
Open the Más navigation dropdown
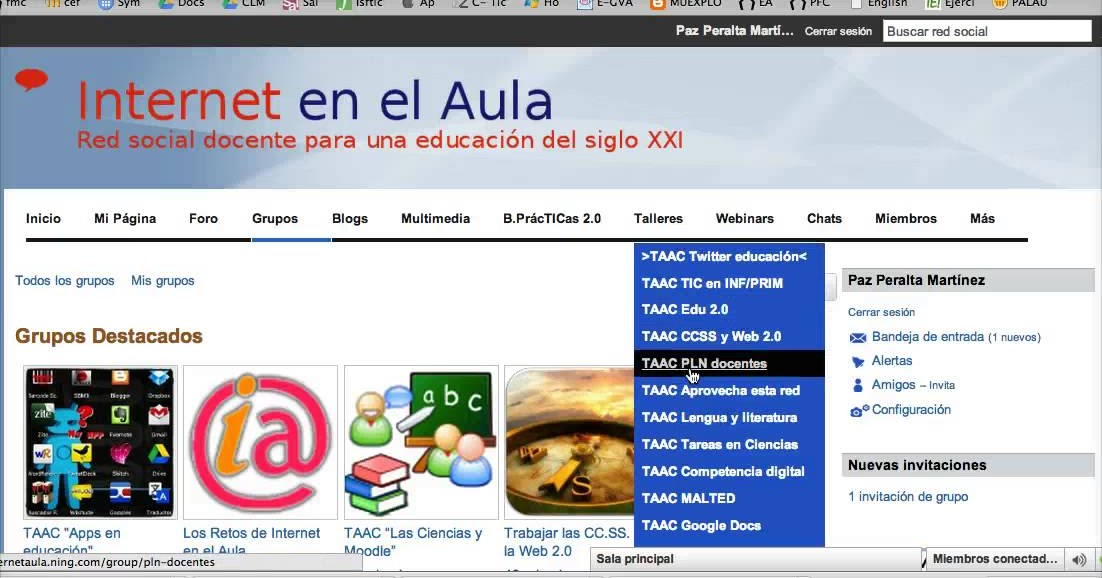tap(982, 218)
